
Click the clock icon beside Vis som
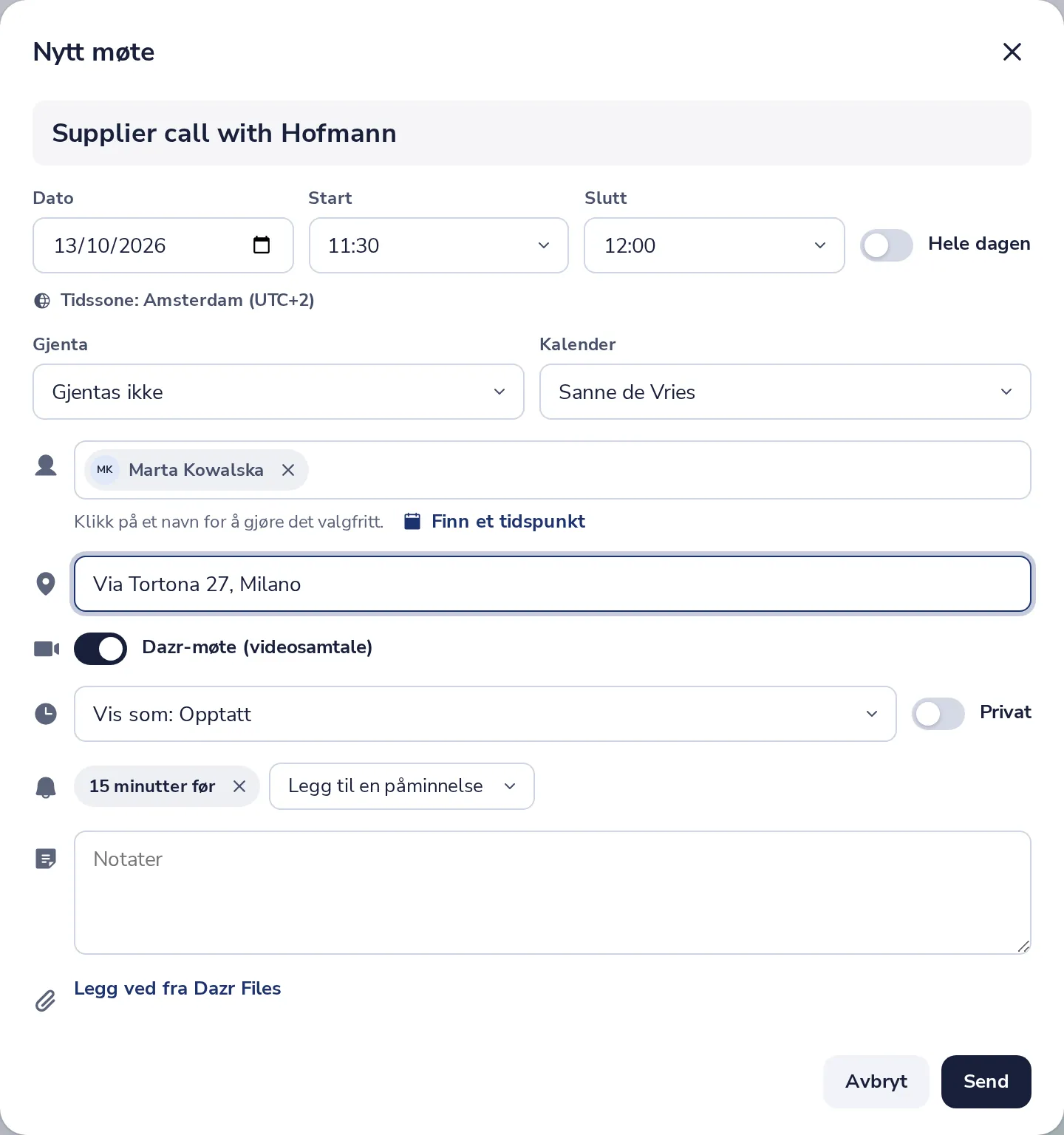tap(46, 714)
